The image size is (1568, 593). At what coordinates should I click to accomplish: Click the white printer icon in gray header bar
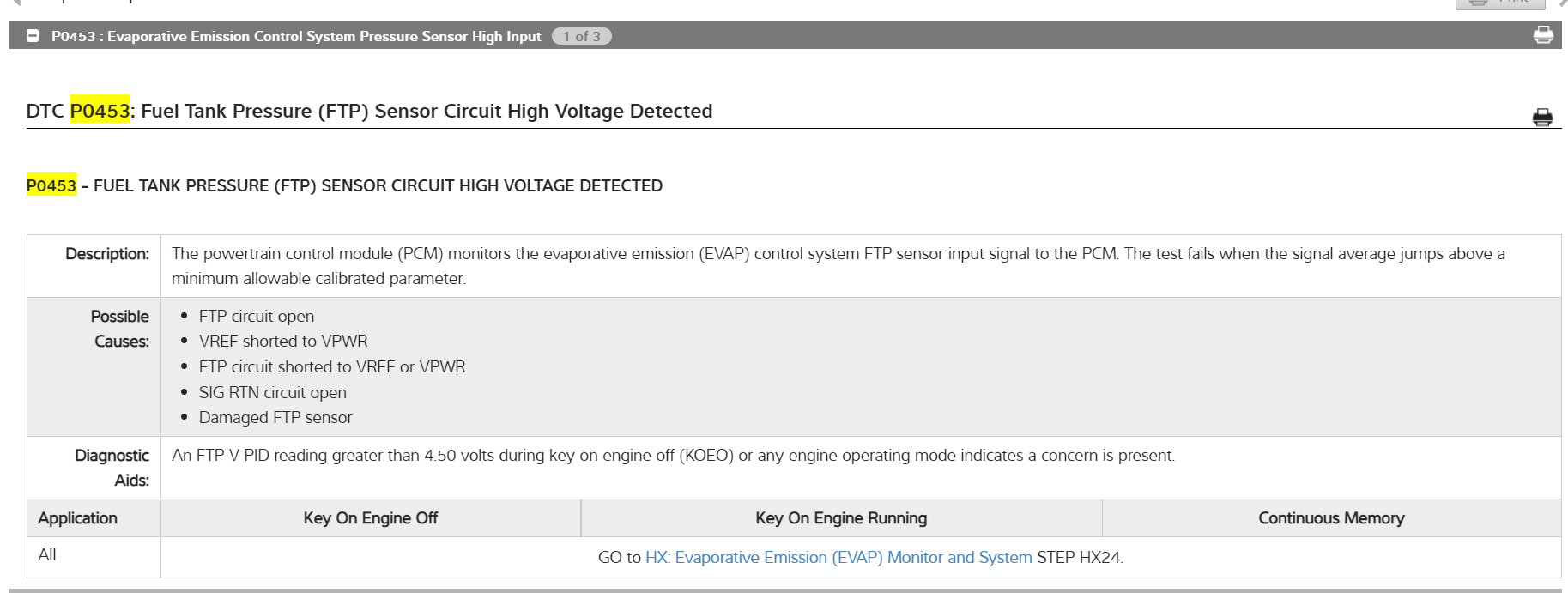[1542, 35]
